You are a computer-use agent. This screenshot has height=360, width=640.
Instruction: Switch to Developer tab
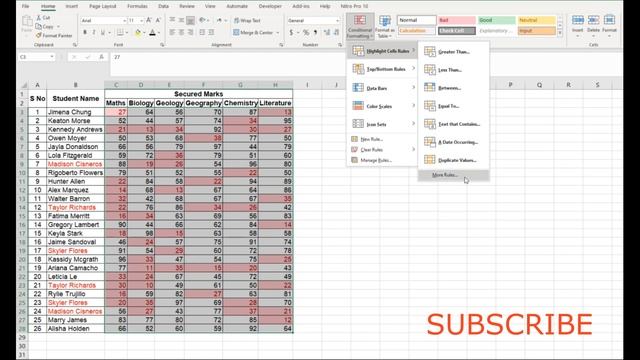(x=270, y=7)
